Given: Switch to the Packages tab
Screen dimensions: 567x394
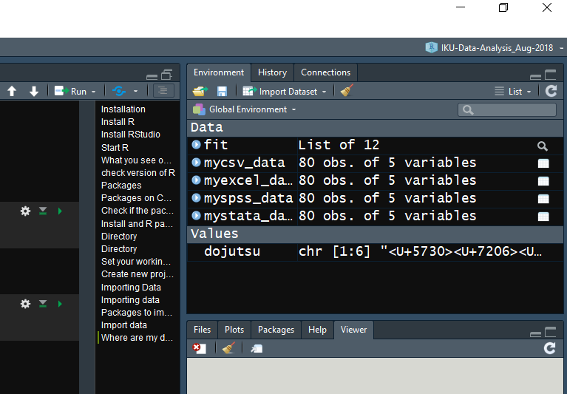Looking at the screenshot, I should point(276,330).
